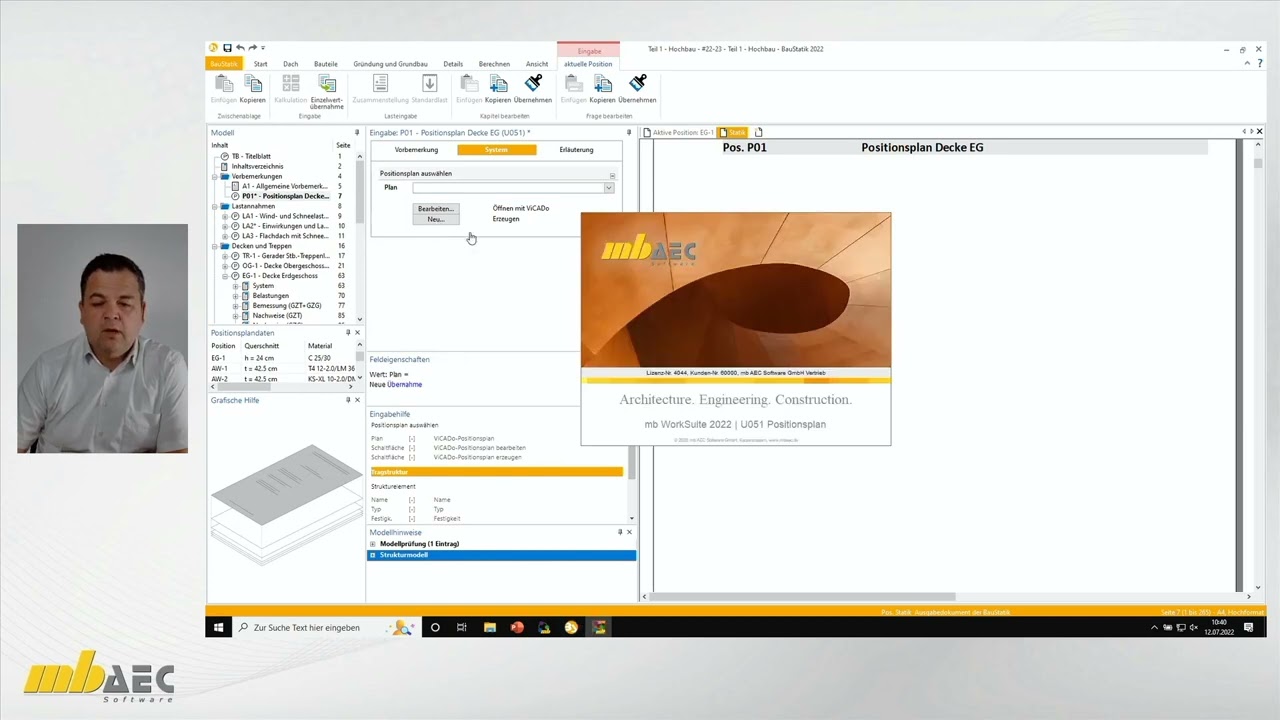Screen dimensions: 1280x720
Task: Select Belastungen under EG-1 in the tree
Action: (271, 296)
